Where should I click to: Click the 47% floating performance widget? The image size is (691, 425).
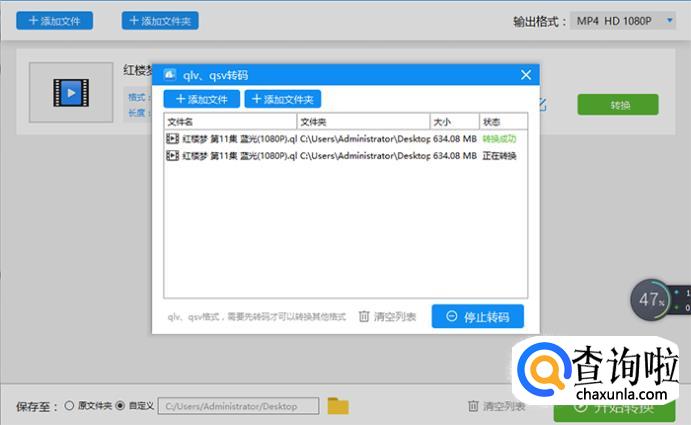(653, 300)
